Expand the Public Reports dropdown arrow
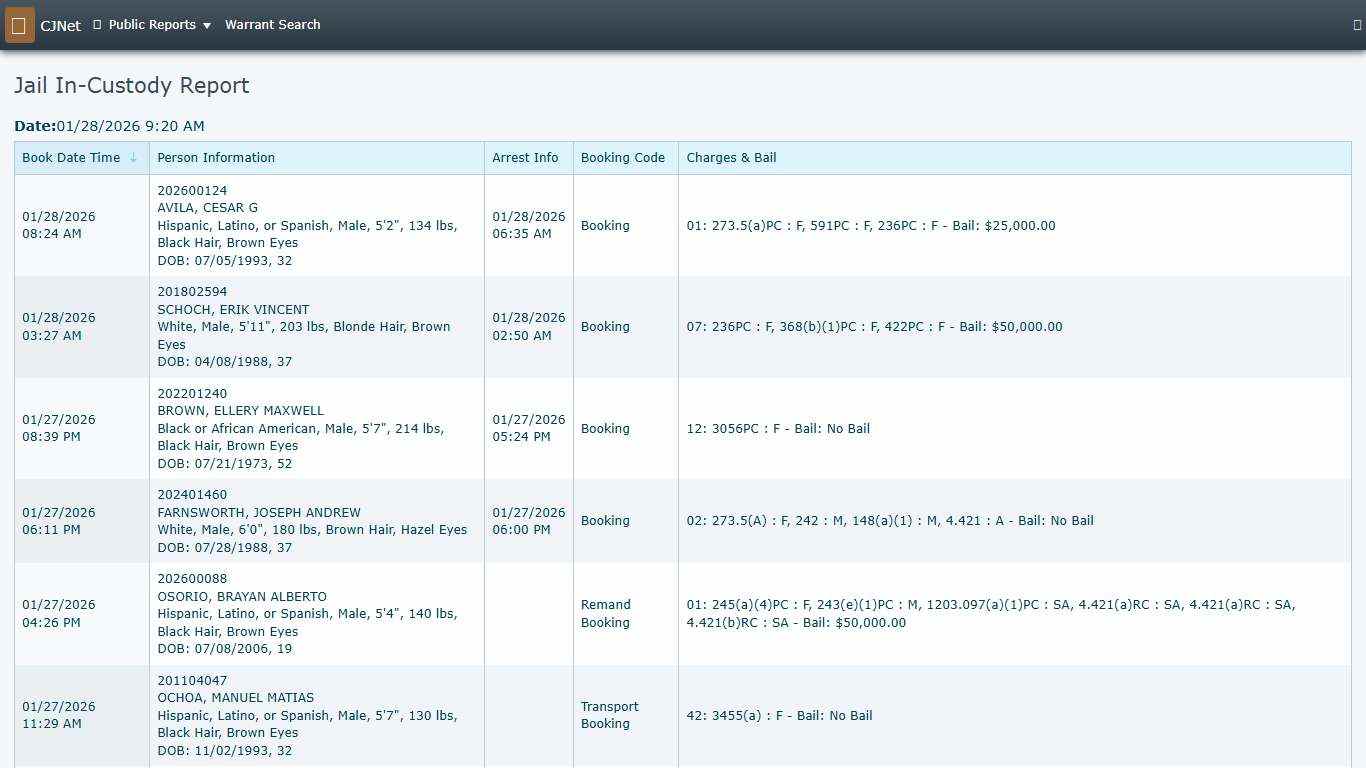Screen dimensions: 1366x768 pos(207,26)
